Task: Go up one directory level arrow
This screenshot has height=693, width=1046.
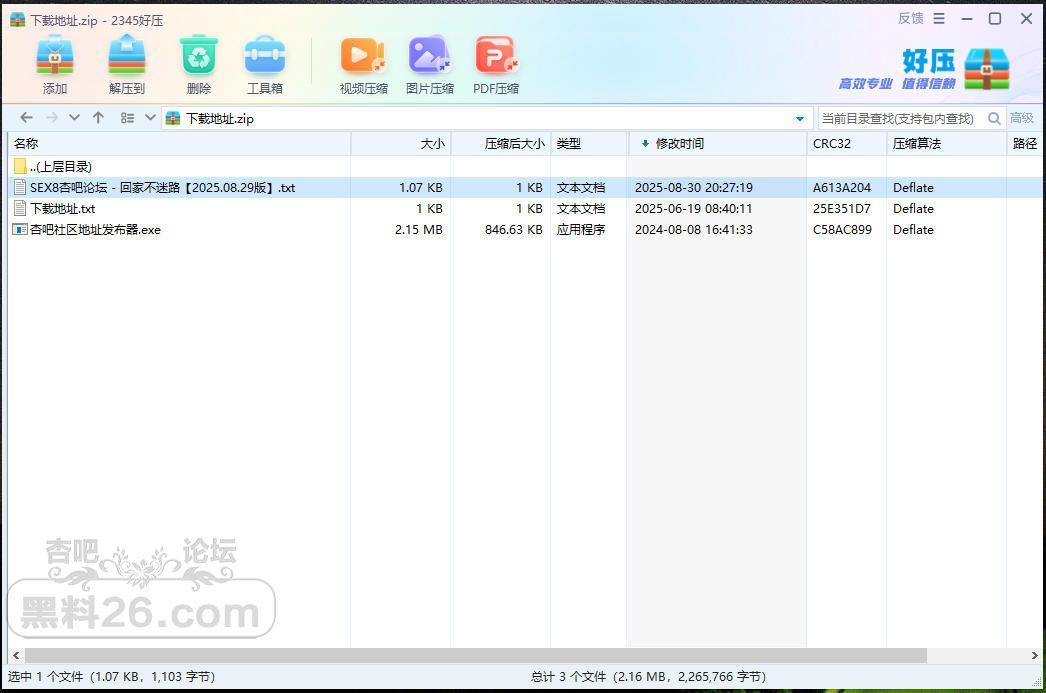Action: coord(98,118)
